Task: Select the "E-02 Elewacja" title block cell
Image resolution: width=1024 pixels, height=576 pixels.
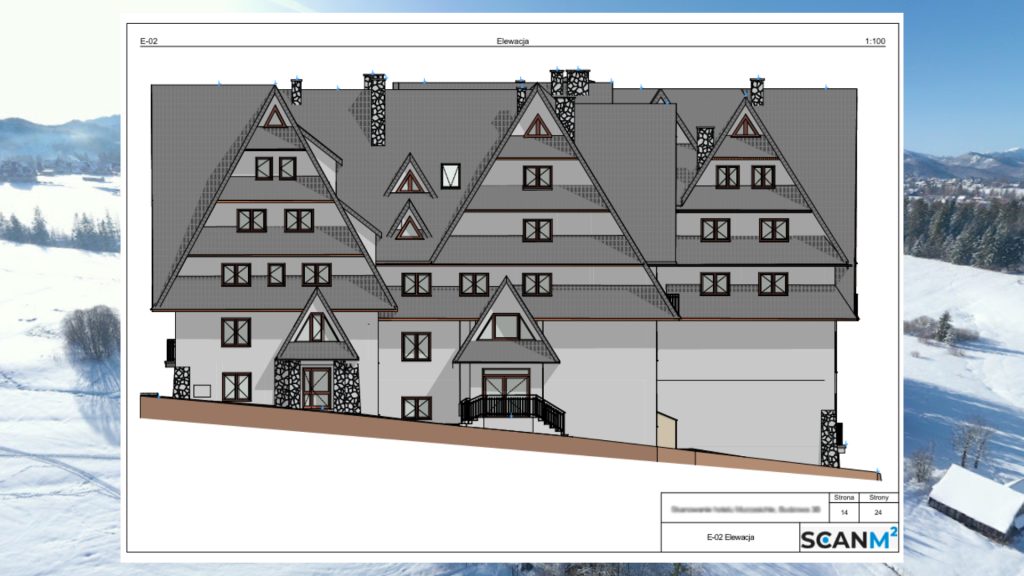Action: [729, 538]
